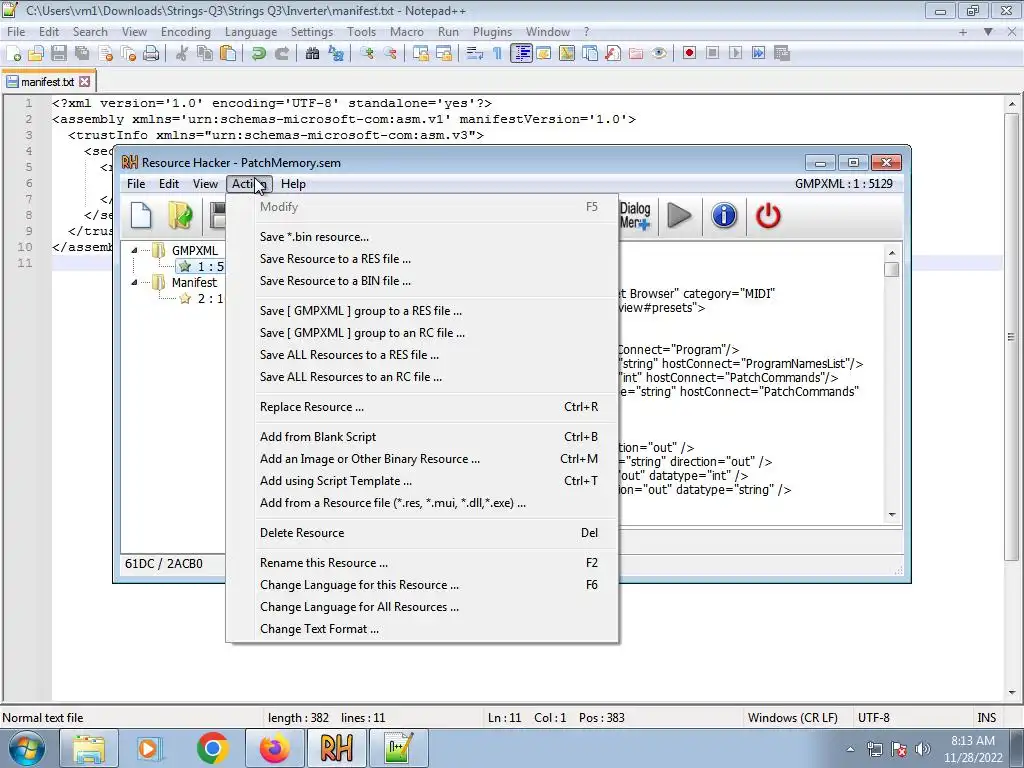Screen dimensions: 1024x768
Task: Click the New file icon in Notepad++ toolbar
Action: point(13,54)
